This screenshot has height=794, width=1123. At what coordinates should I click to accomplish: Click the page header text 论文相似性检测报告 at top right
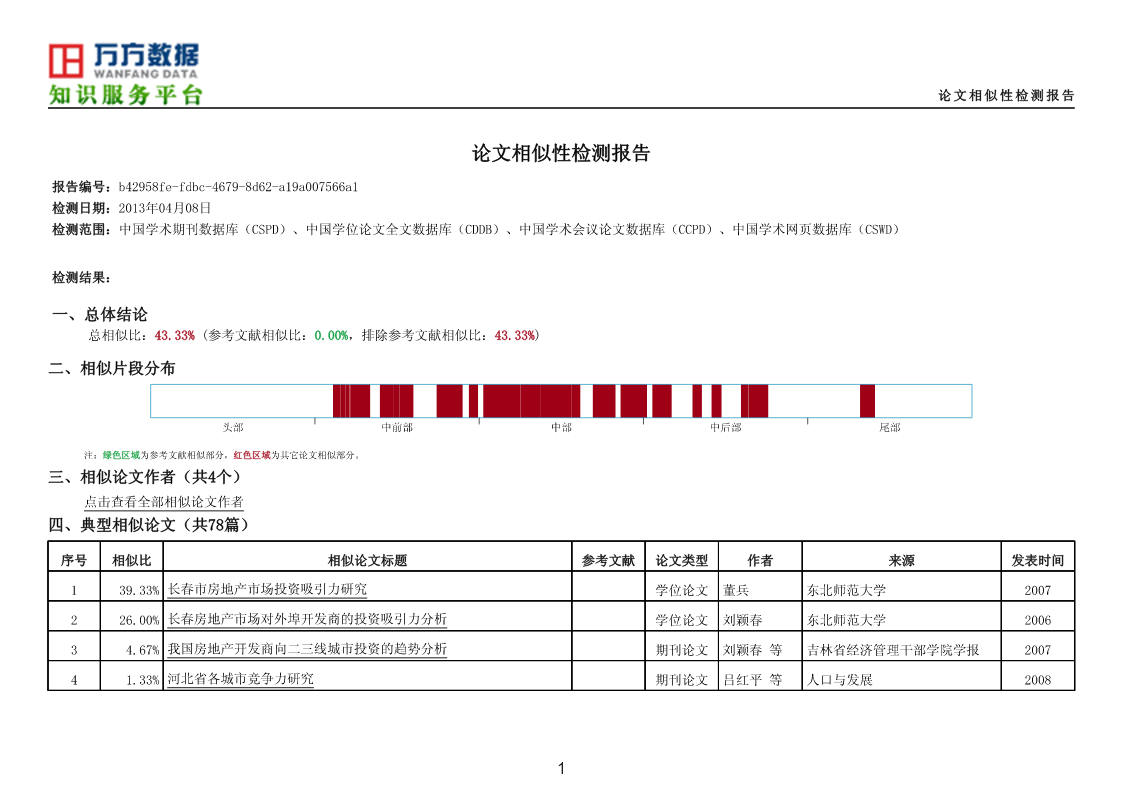[x=1006, y=95]
